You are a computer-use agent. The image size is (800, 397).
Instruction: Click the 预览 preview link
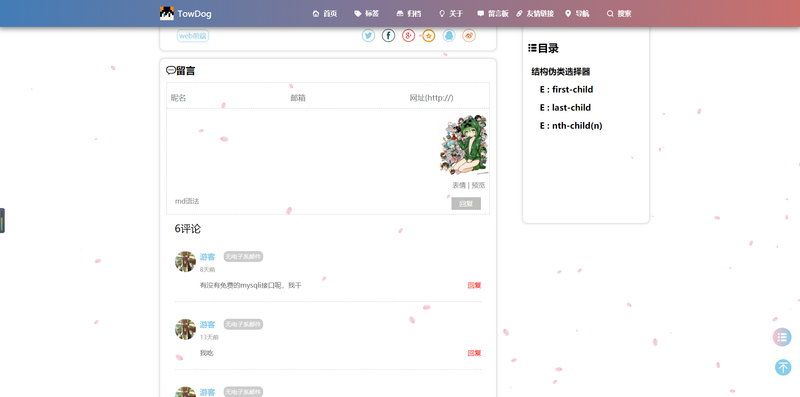point(478,185)
